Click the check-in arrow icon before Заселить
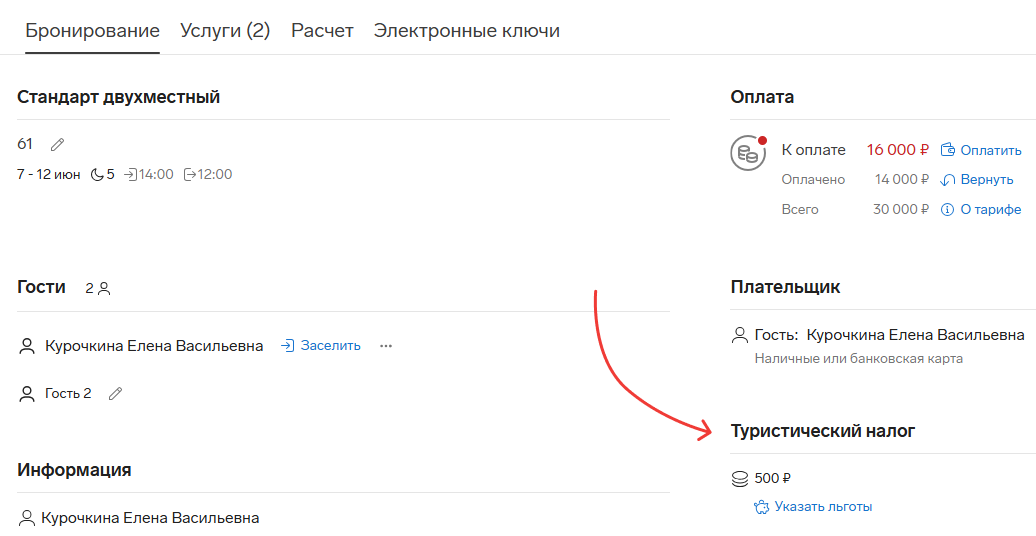Screen dimensions: 1036x536 click(287, 346)
